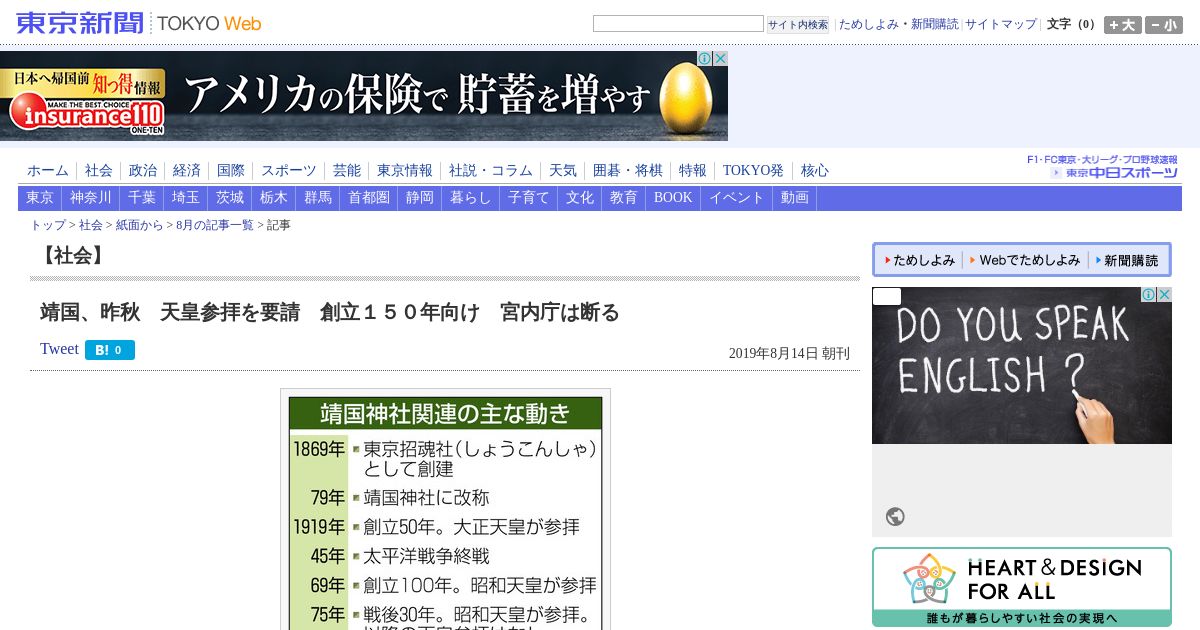Select the 文化 tab

click(580, 198)
